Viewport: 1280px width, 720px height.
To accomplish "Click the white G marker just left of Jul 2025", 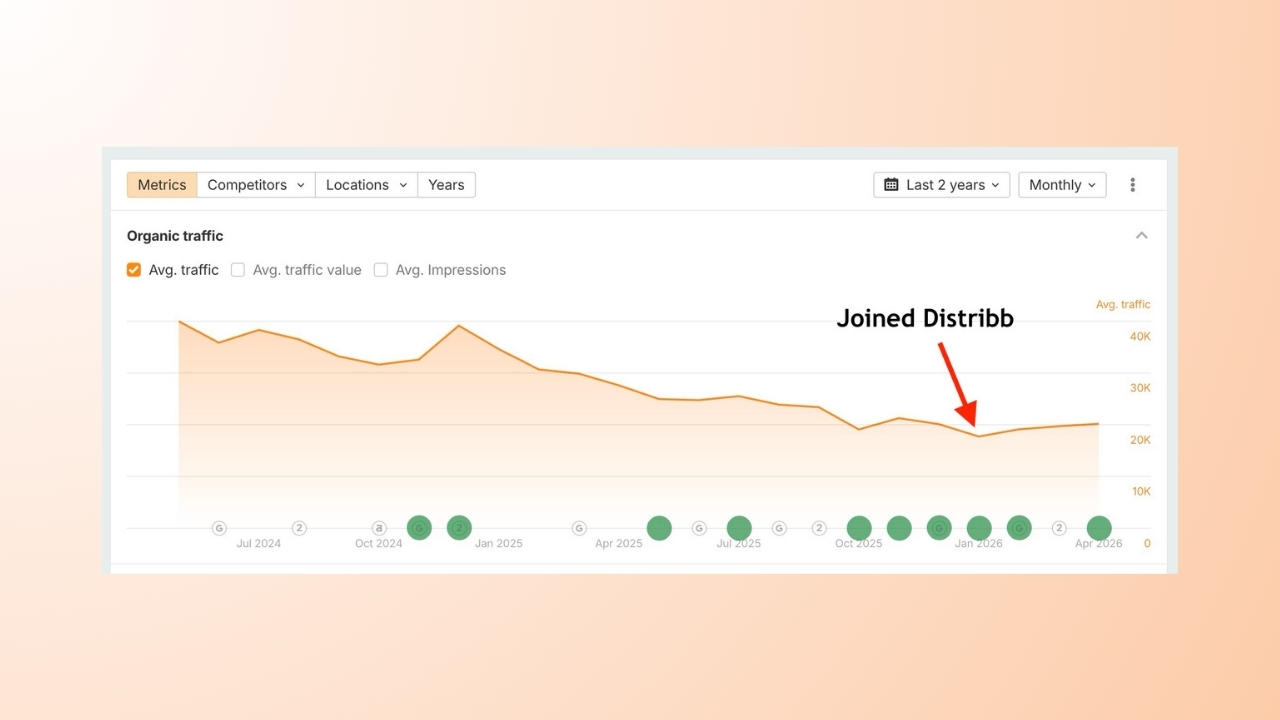I will (x=699, y=528).
